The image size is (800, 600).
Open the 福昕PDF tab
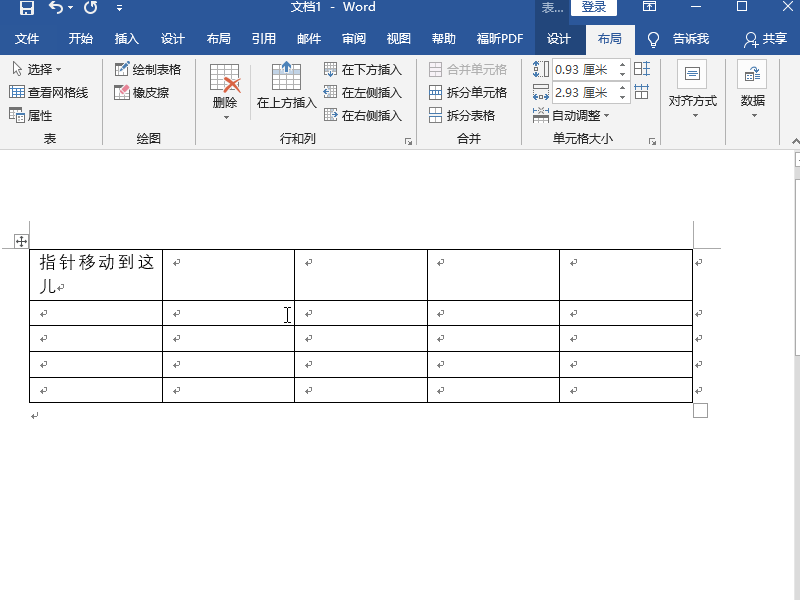(x=500, y=39)
